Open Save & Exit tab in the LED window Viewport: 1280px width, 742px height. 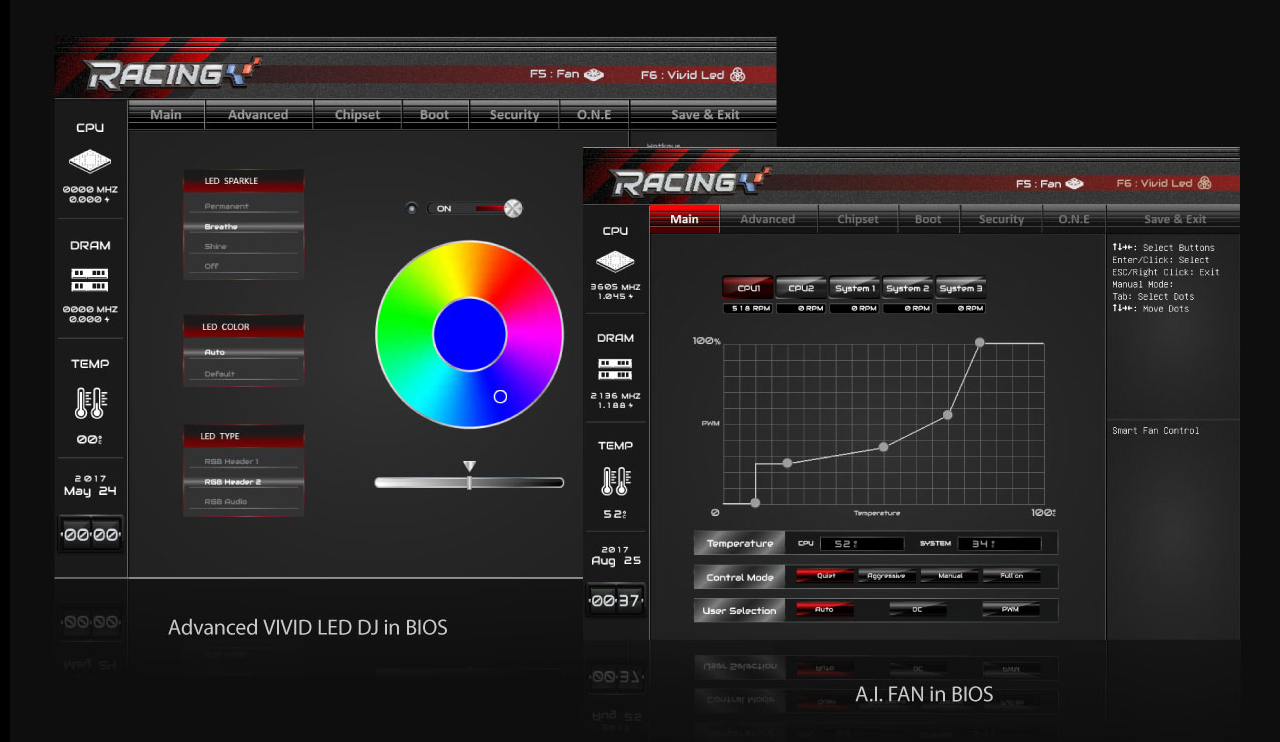coord(705,115)
